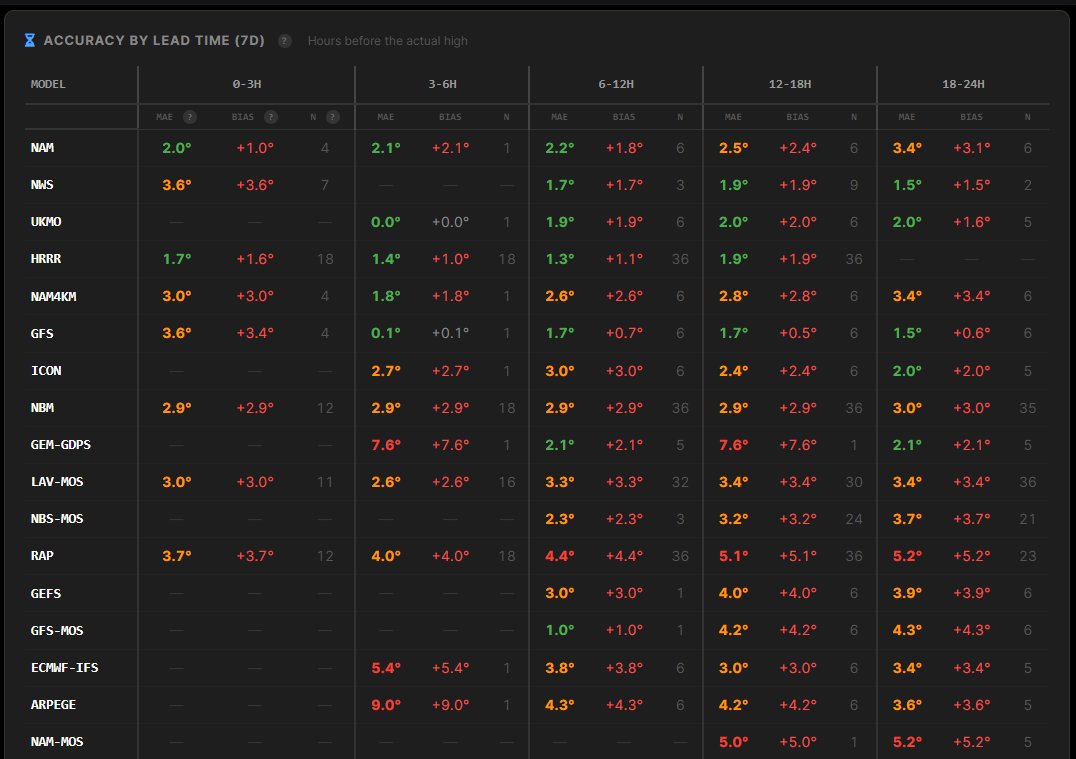The image size is (1076, 759).
Task: Select the NBM model row label
Action: coord(42,408)
